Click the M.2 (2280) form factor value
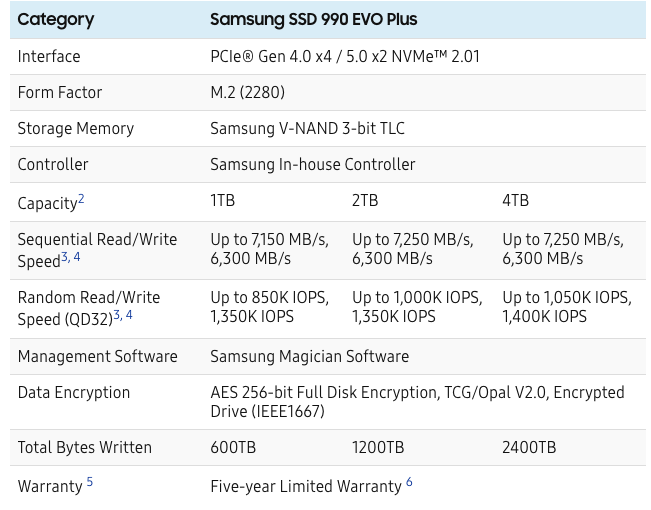 (247, 92)
